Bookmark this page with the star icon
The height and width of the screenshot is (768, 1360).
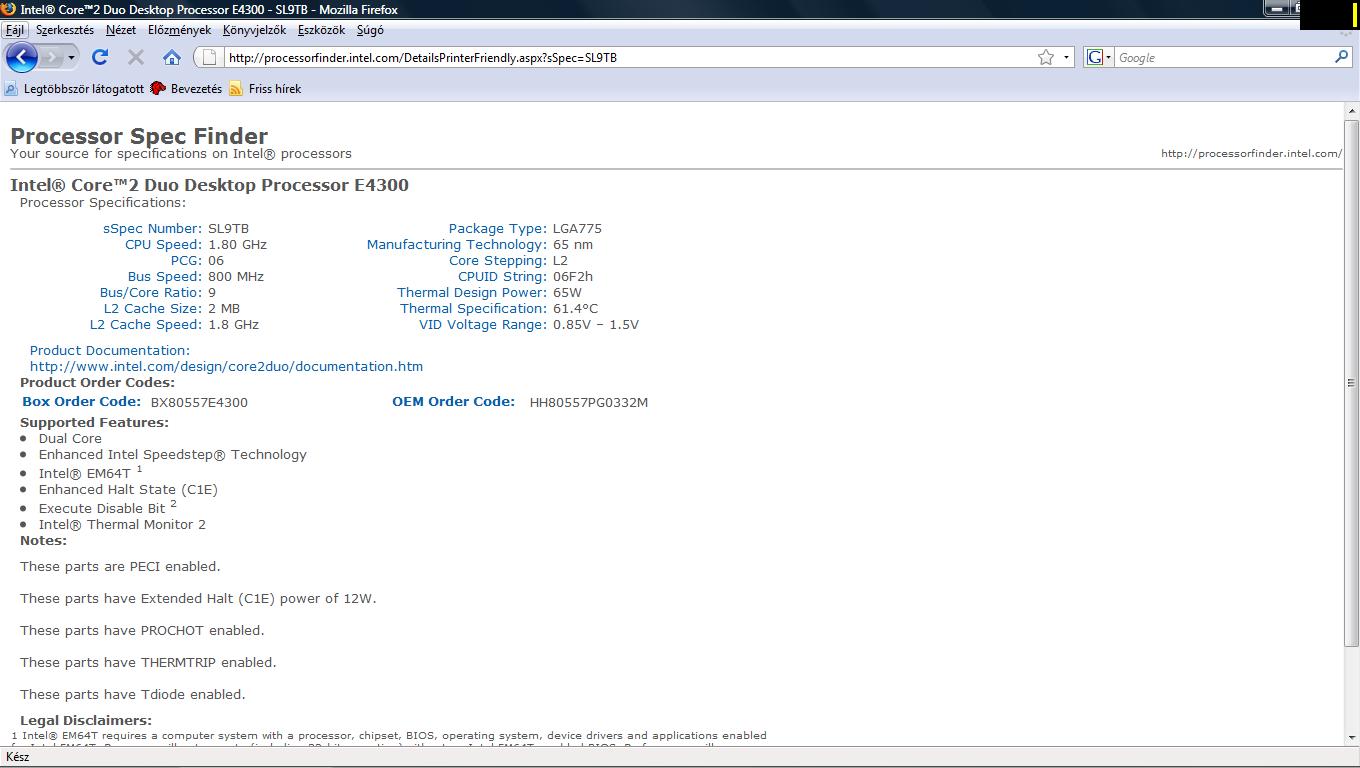pos(1046,57)
